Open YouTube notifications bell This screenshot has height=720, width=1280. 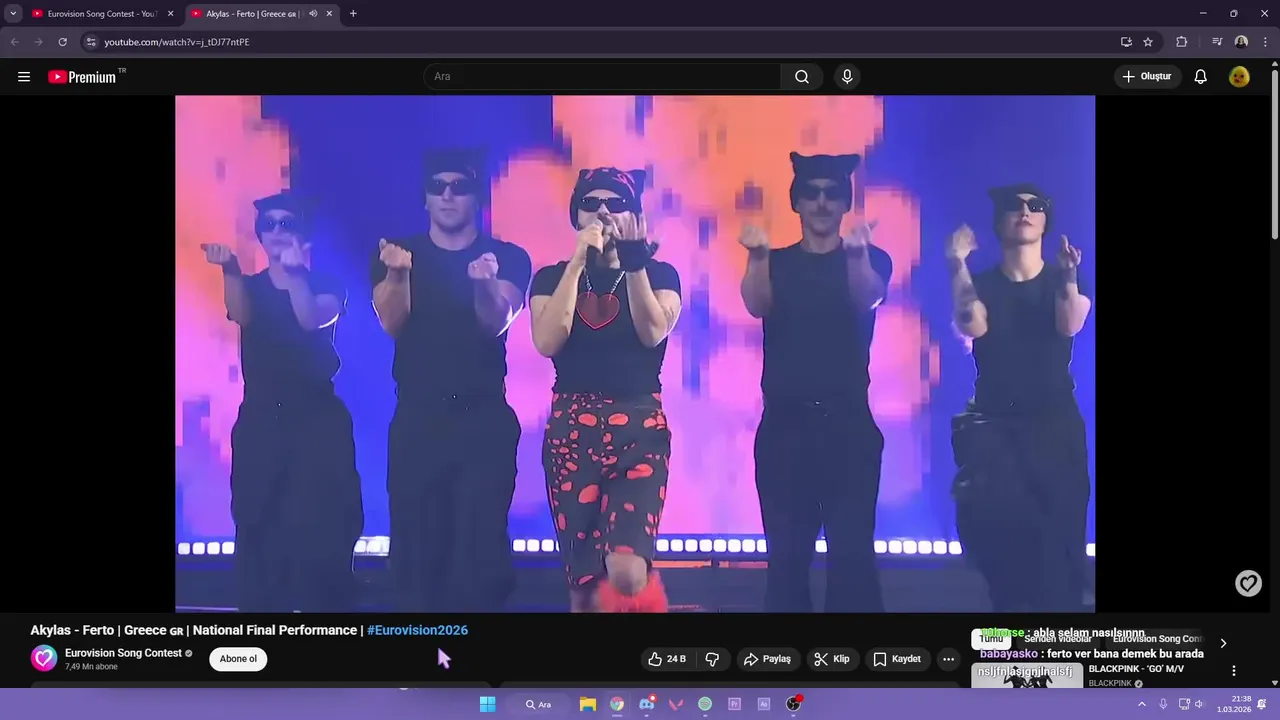pyautogui.click(x=1201, y=77)
